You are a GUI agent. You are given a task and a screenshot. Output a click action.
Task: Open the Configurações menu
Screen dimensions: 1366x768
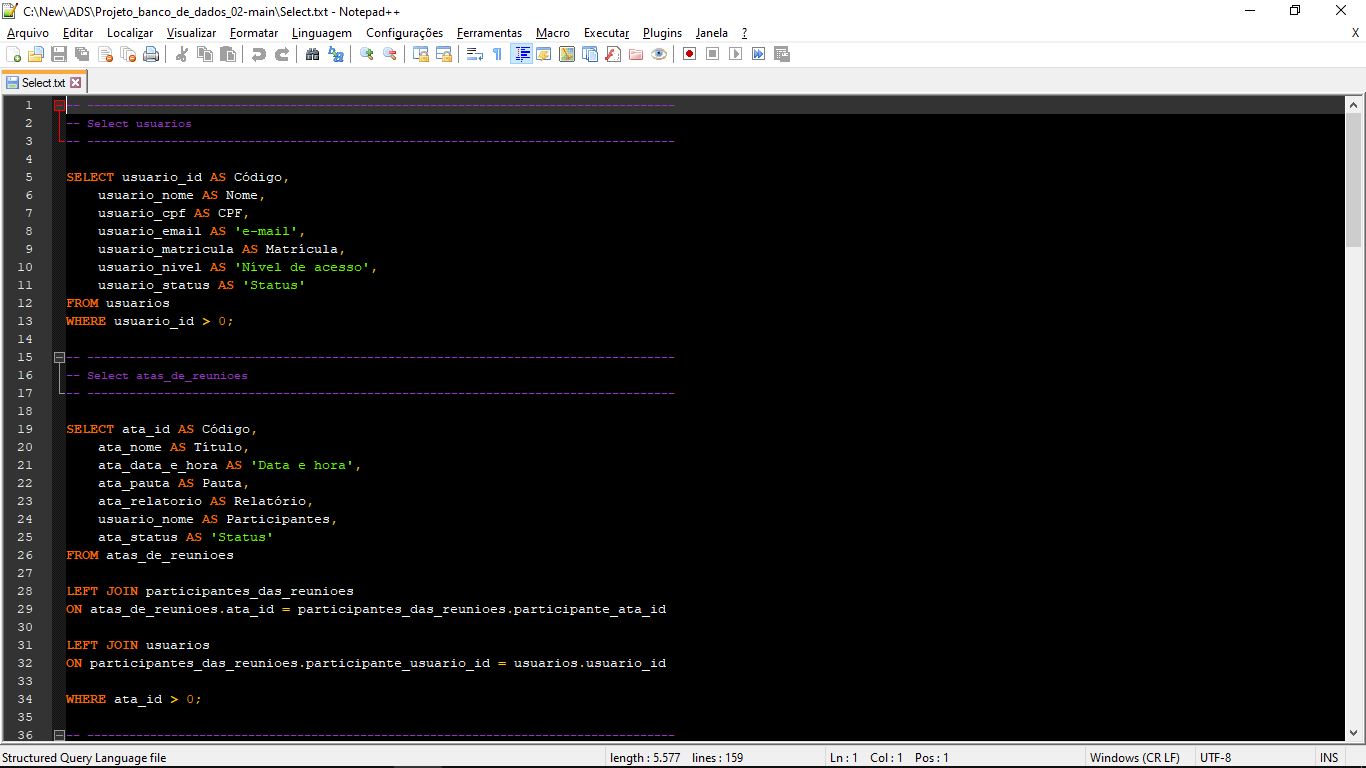click(x=404, y=33)
